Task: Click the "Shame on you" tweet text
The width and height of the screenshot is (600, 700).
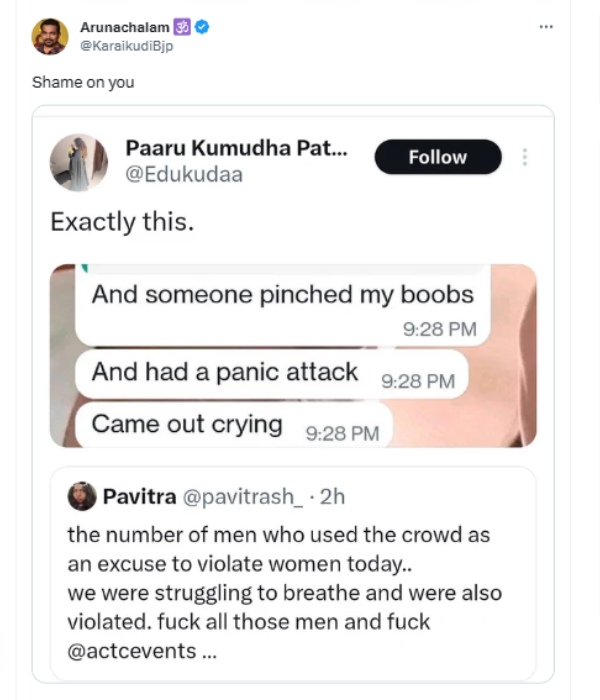Action: (83, 82)
